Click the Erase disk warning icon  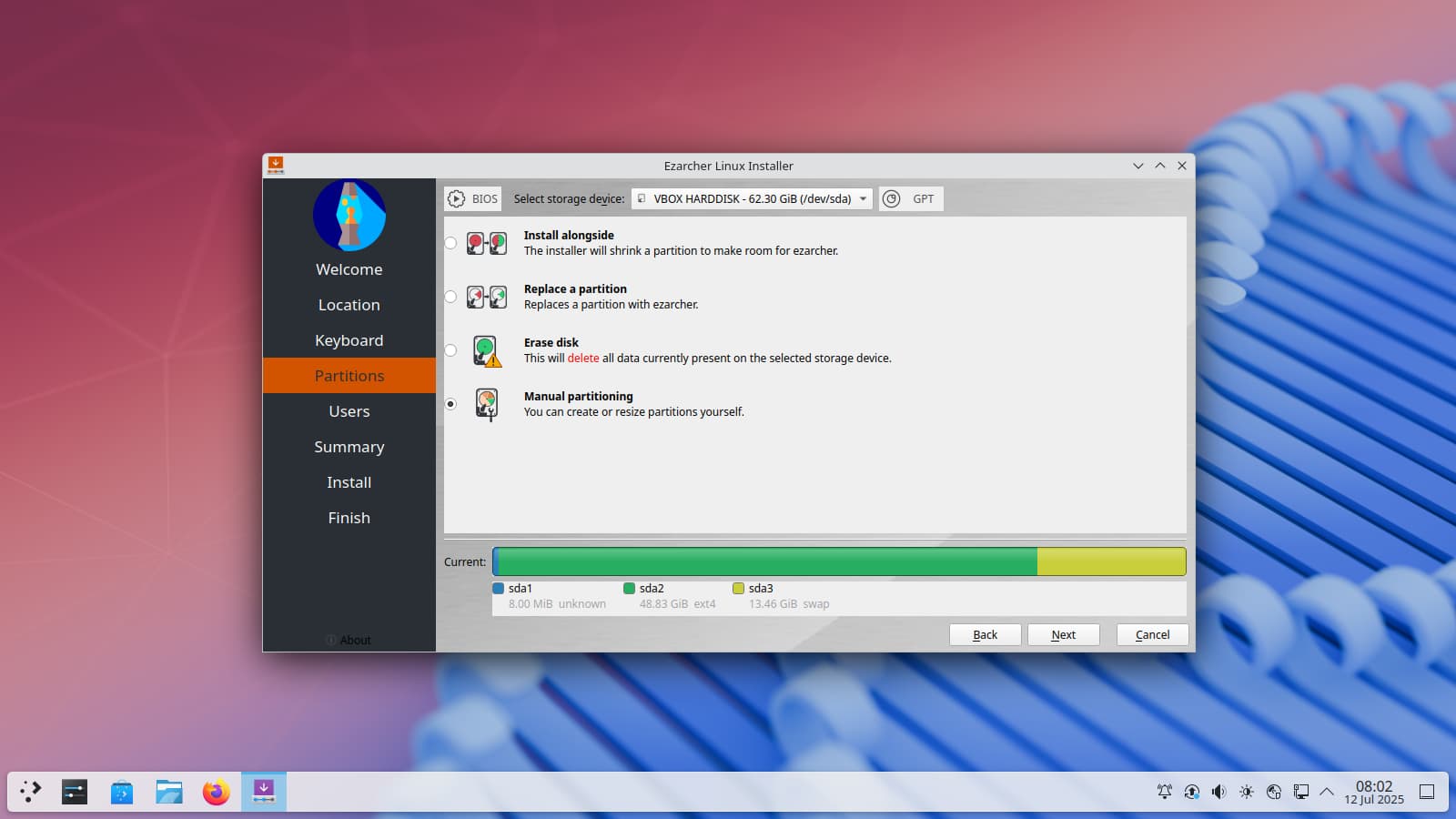pyautogui.click(x=487, y=350)
